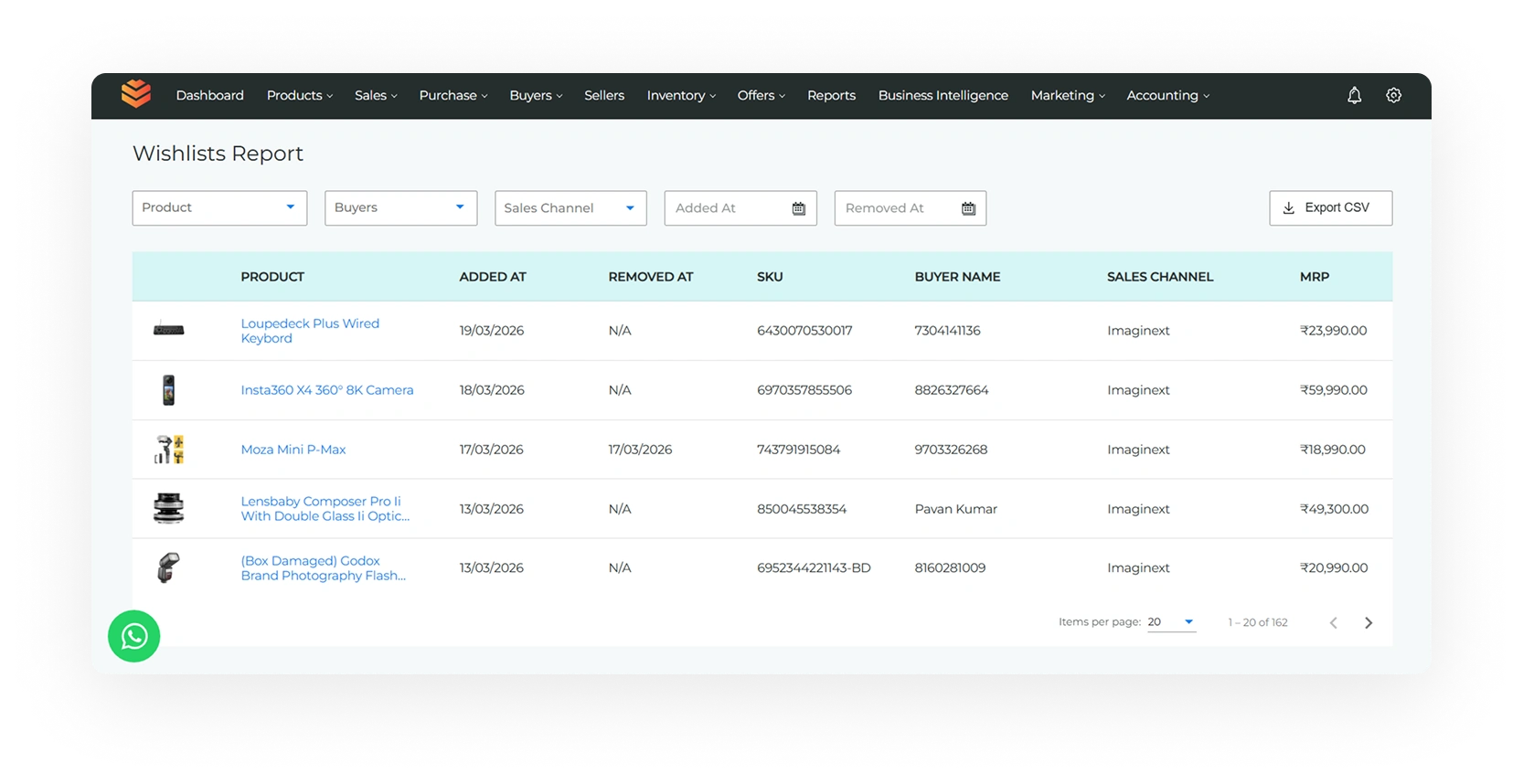Viewport: 1523px width, 784px height.
Task: Expand the Inventory menu
Action: click(681, 95)
